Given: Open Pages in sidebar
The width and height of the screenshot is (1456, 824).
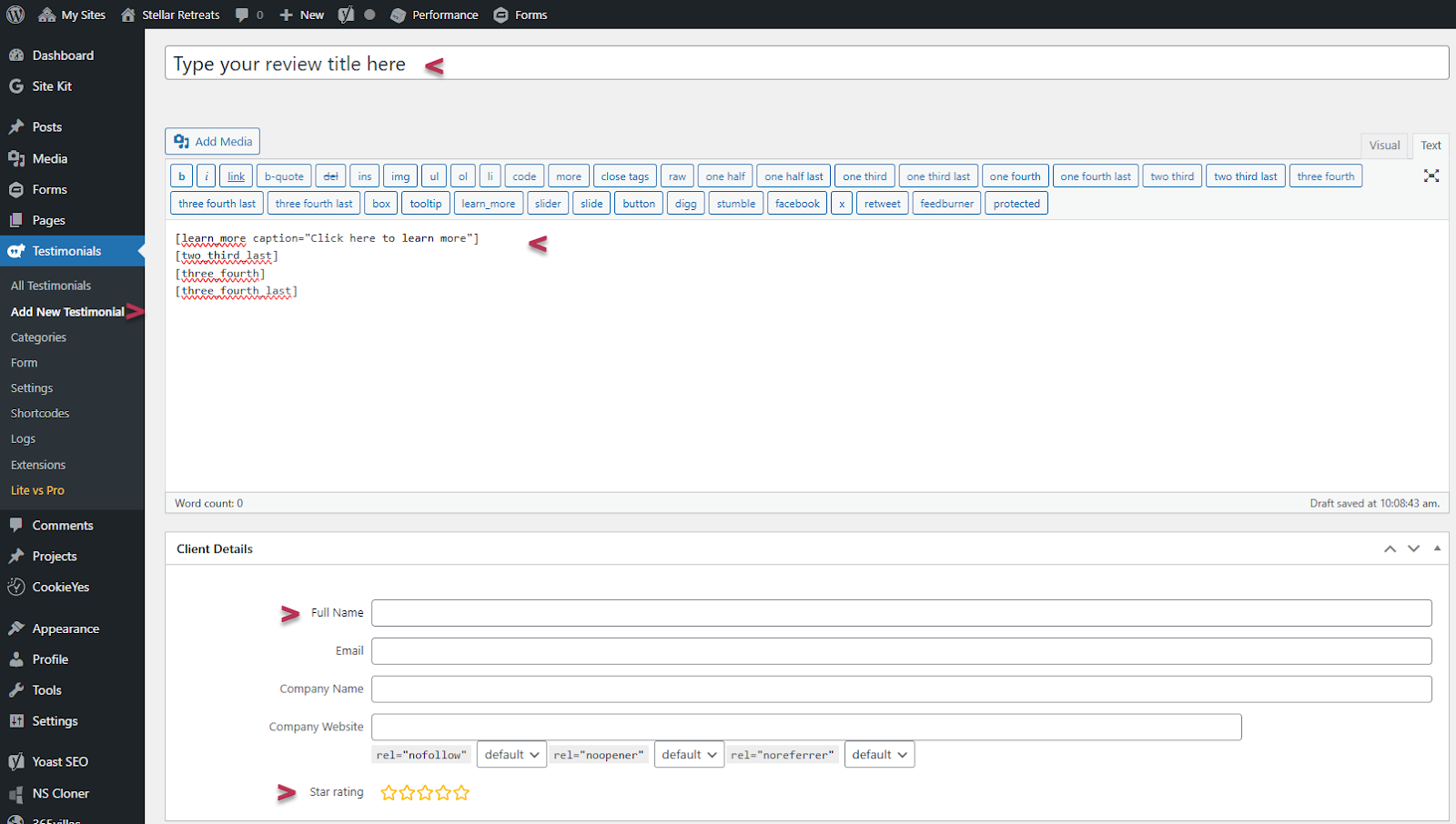Looking at the screenshot, I should coord(72,220).
